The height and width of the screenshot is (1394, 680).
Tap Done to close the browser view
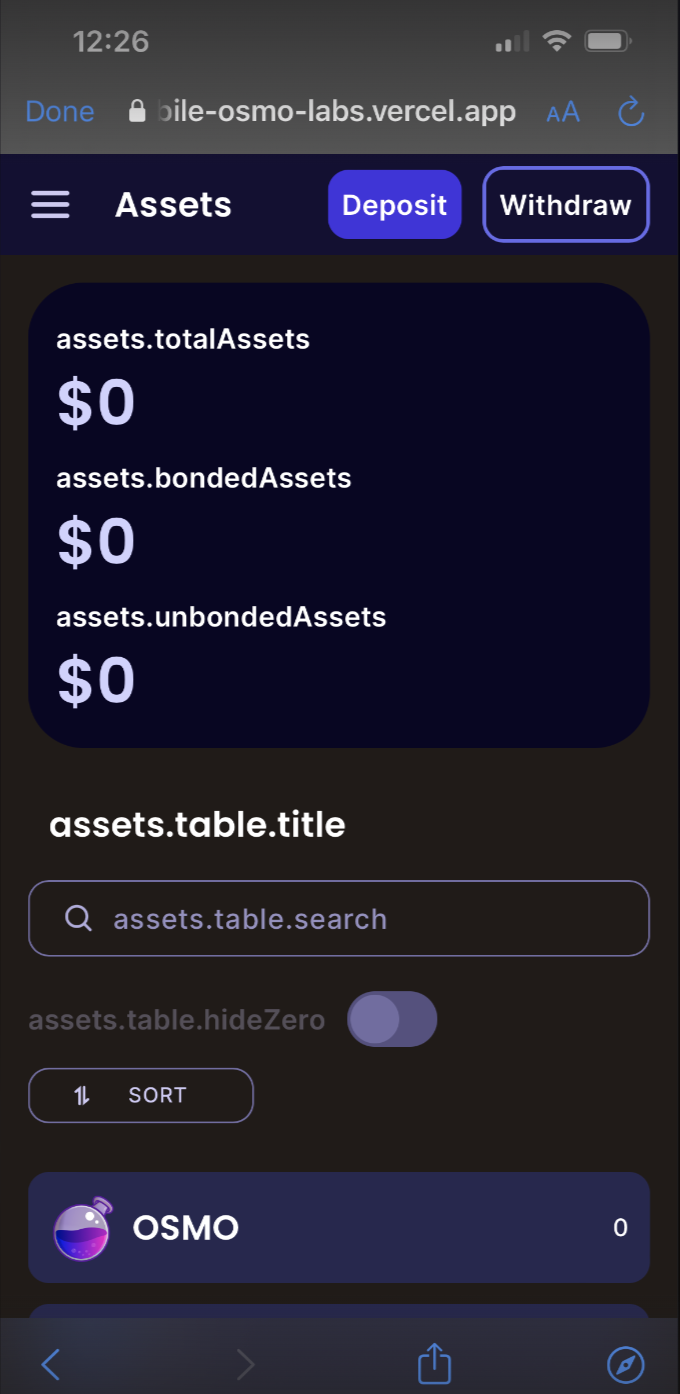click(x=59, y=111)
